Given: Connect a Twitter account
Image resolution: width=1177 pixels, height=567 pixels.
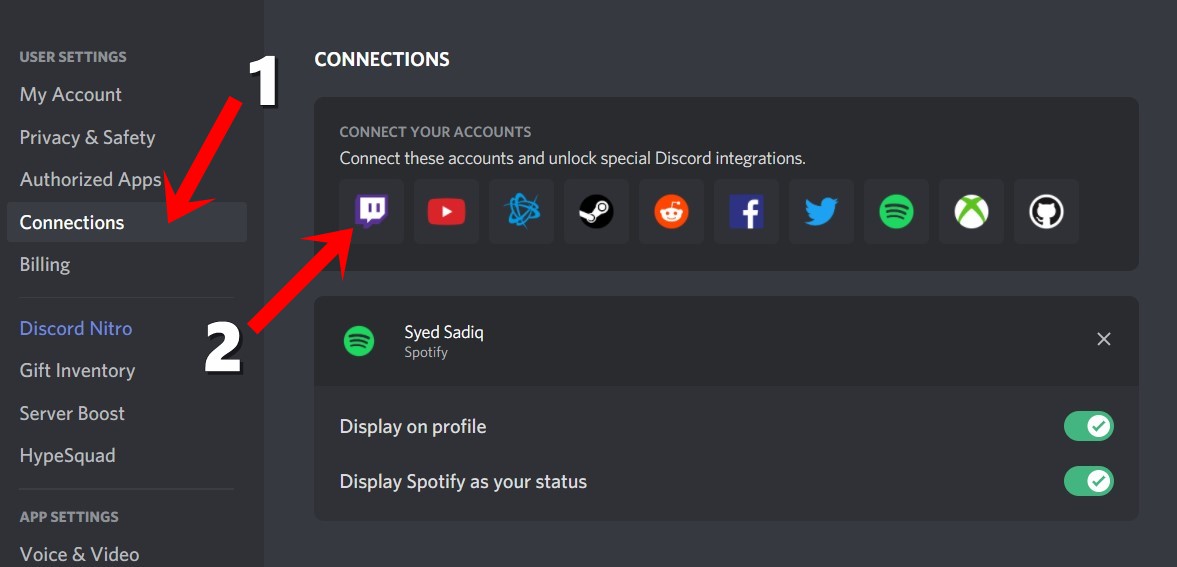Looking at the screenshot, I should [x=821, y=211].
